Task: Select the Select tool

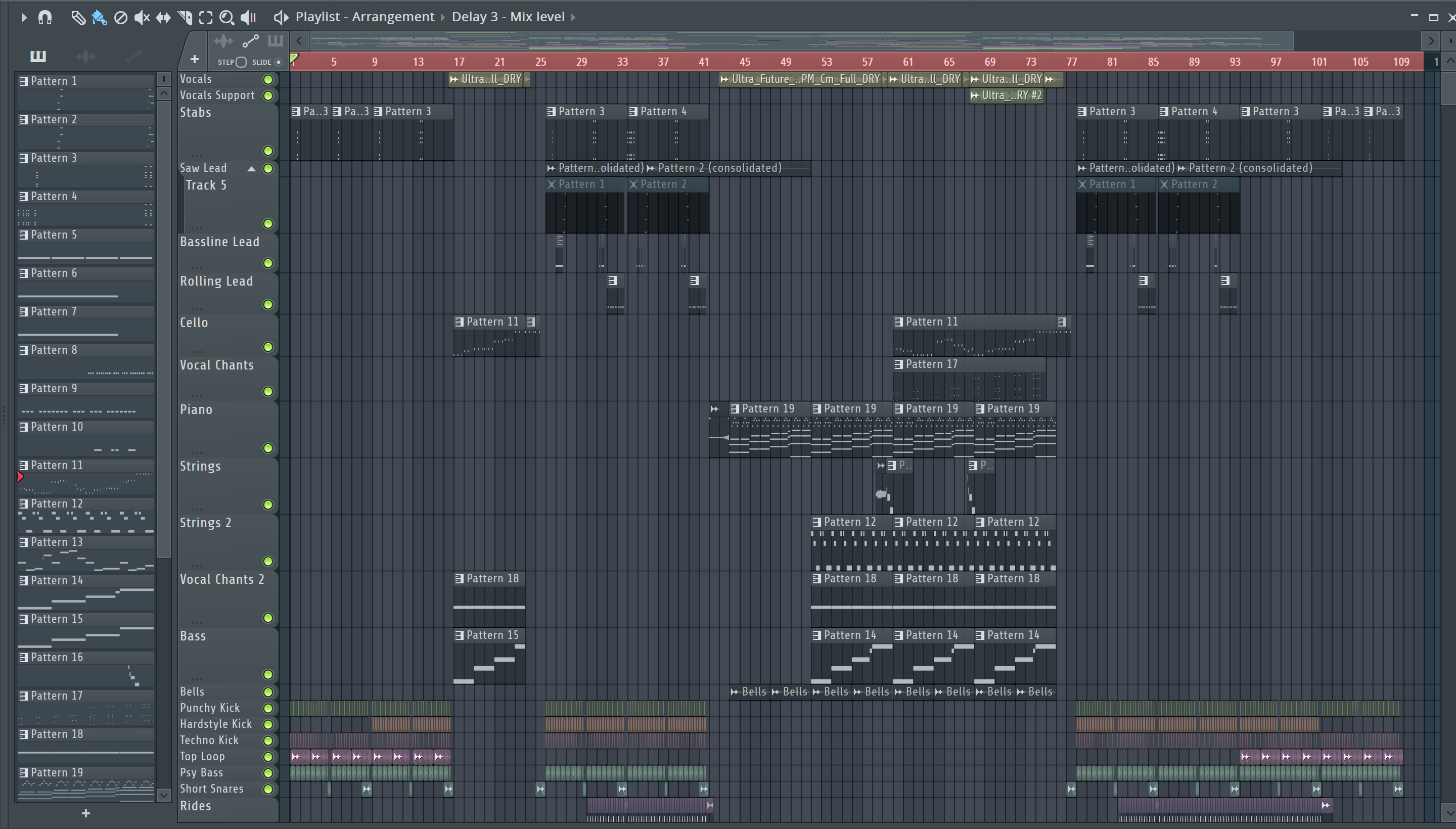Action: pyautogui.click(x=206, y=18)
